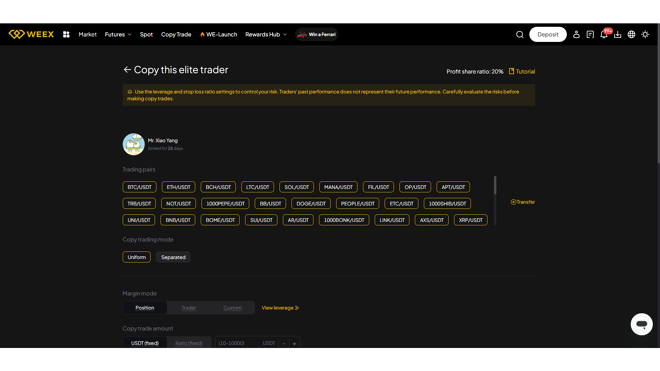The width and height of the screenshot is (660, 371).
Task: Open the live chat support bubble
Action: (641, 324)
